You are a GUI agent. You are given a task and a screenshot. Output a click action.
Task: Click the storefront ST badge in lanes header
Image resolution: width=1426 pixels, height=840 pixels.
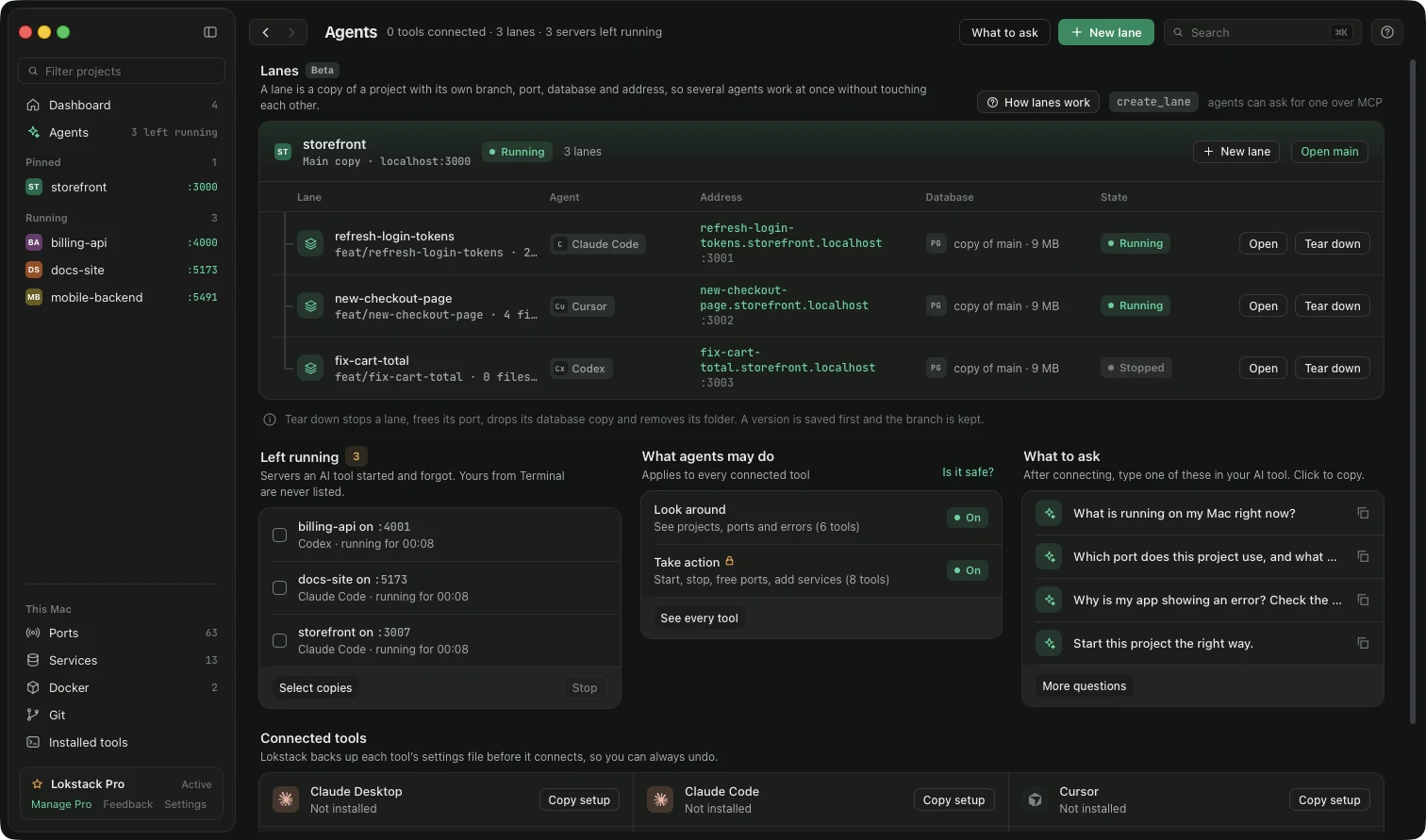tap(282, 151)
